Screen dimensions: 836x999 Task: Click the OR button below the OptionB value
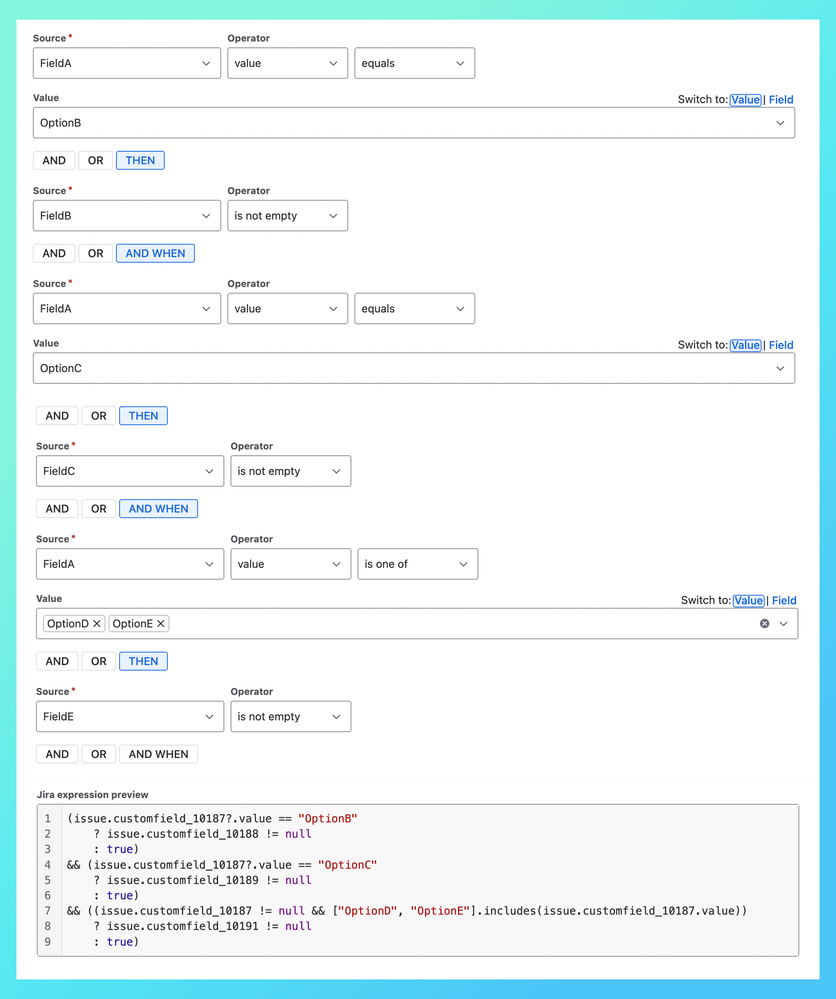pos(96,161)
